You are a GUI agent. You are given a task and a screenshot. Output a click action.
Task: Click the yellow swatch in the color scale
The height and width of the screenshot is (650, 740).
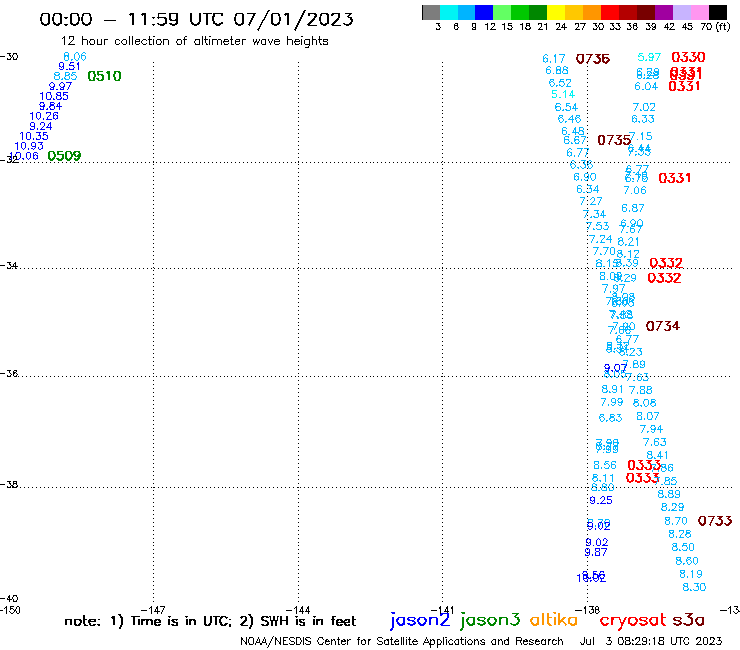pyautogui.click(x=556, y=12)
